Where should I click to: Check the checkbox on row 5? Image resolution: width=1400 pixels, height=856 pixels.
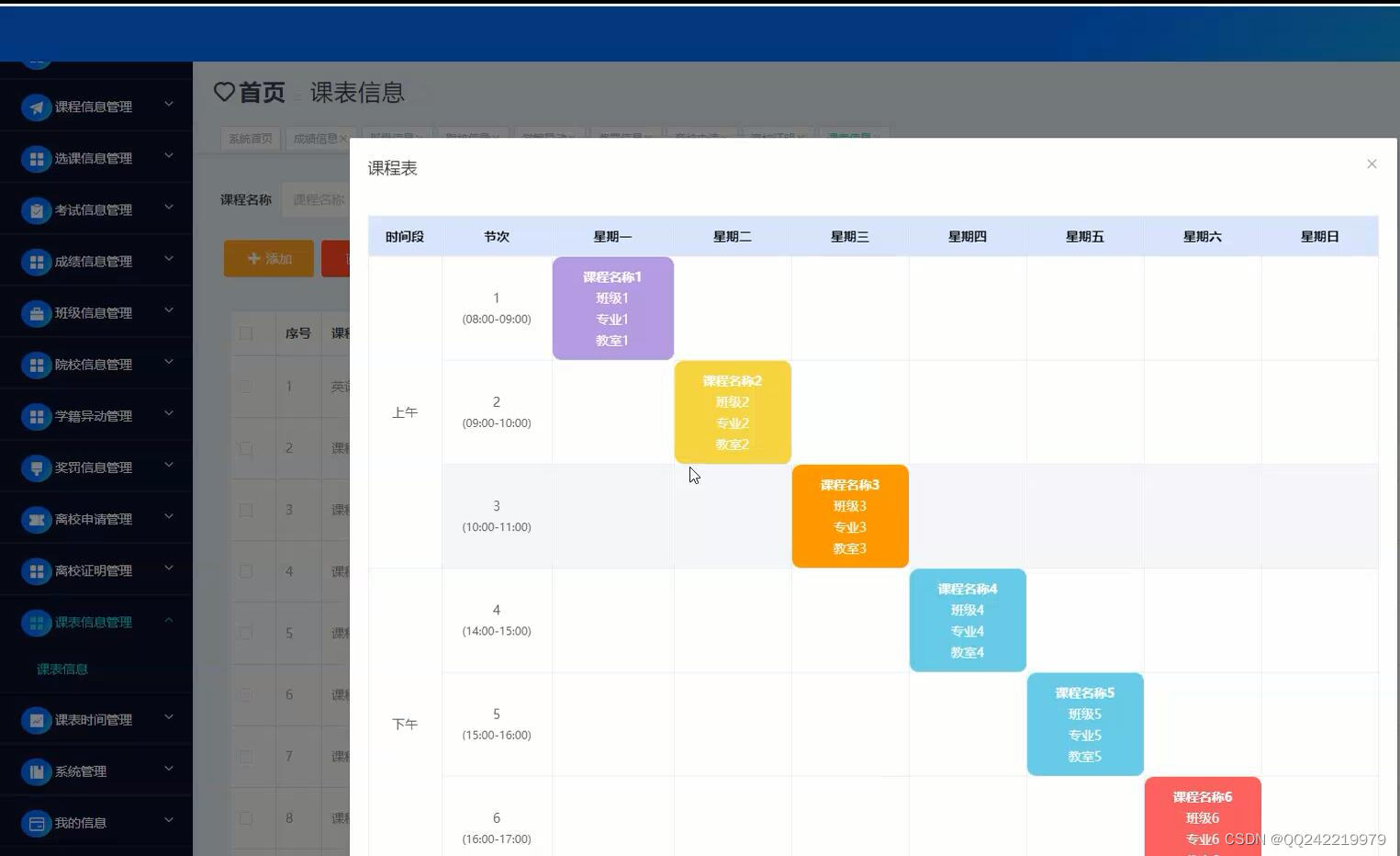pyautogui.click(x=245, y=633)
